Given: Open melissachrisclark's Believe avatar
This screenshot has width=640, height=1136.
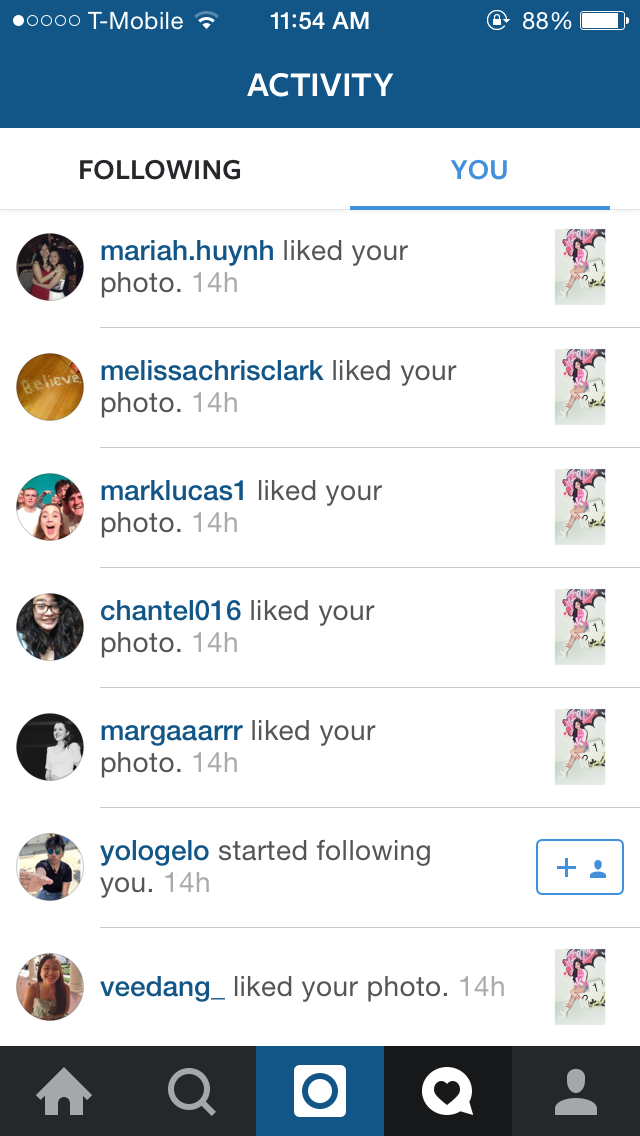Looking at the screenshot, I should [50, 387].
